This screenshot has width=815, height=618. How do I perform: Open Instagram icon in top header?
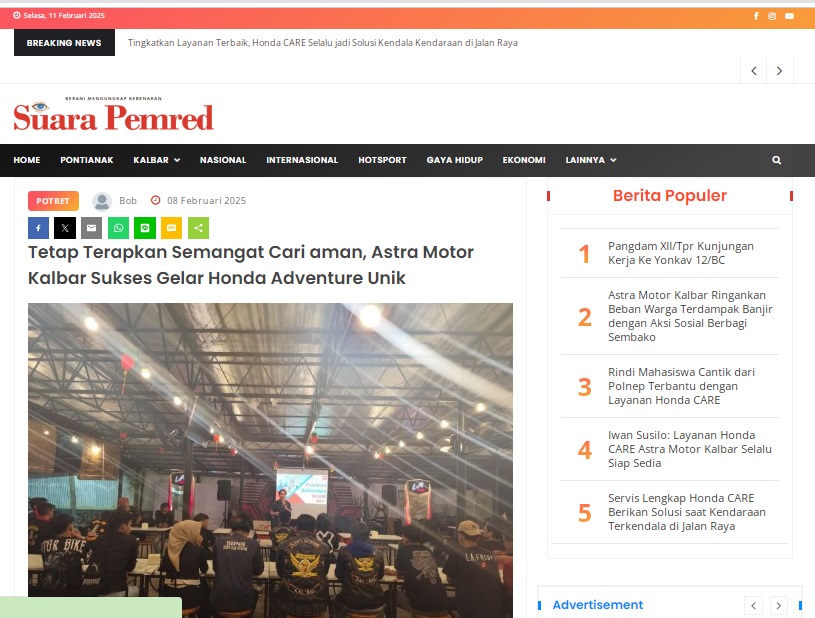click(772, 16)
